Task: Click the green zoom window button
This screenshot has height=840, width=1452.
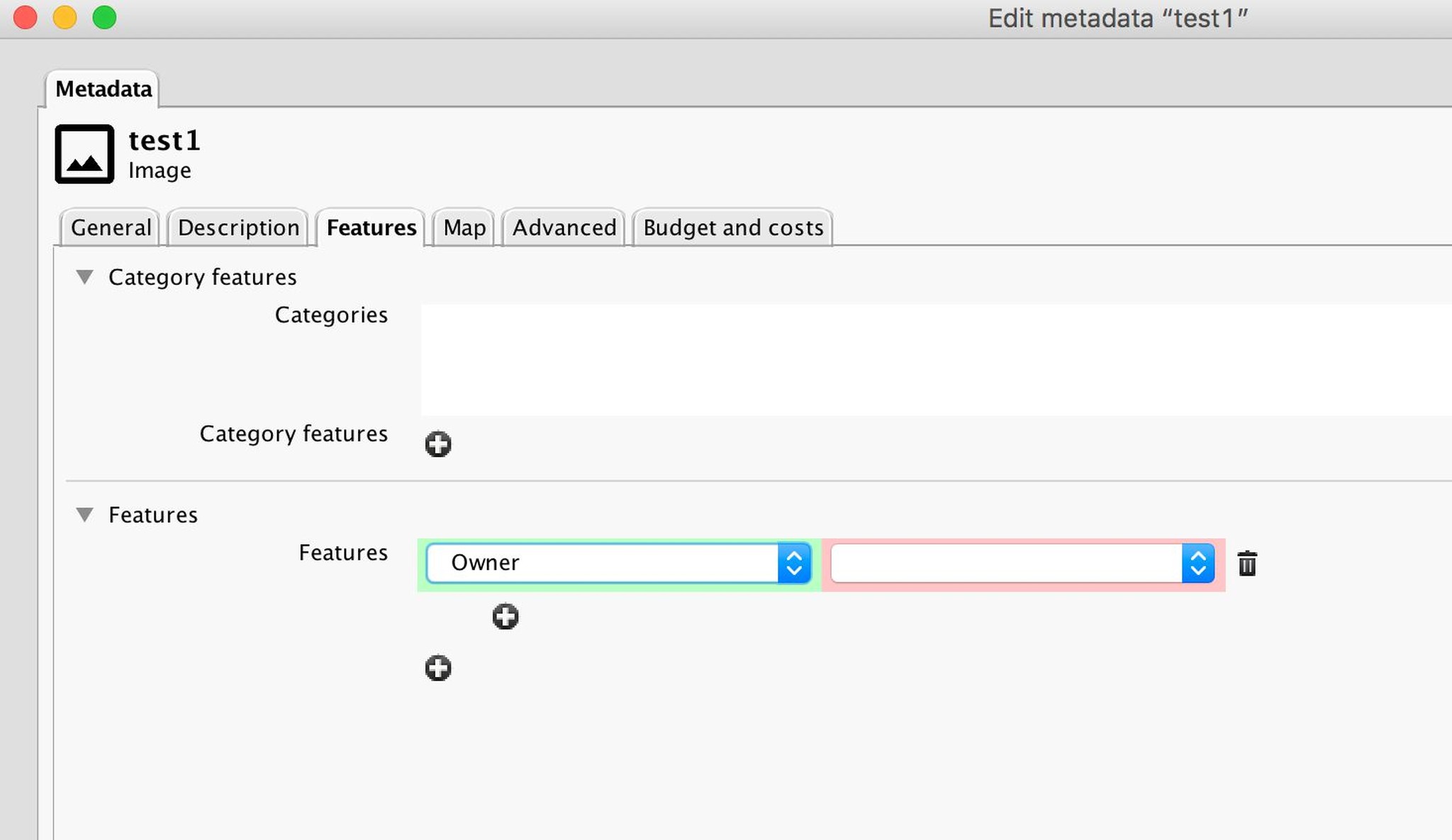Action: tap(104, 17)
